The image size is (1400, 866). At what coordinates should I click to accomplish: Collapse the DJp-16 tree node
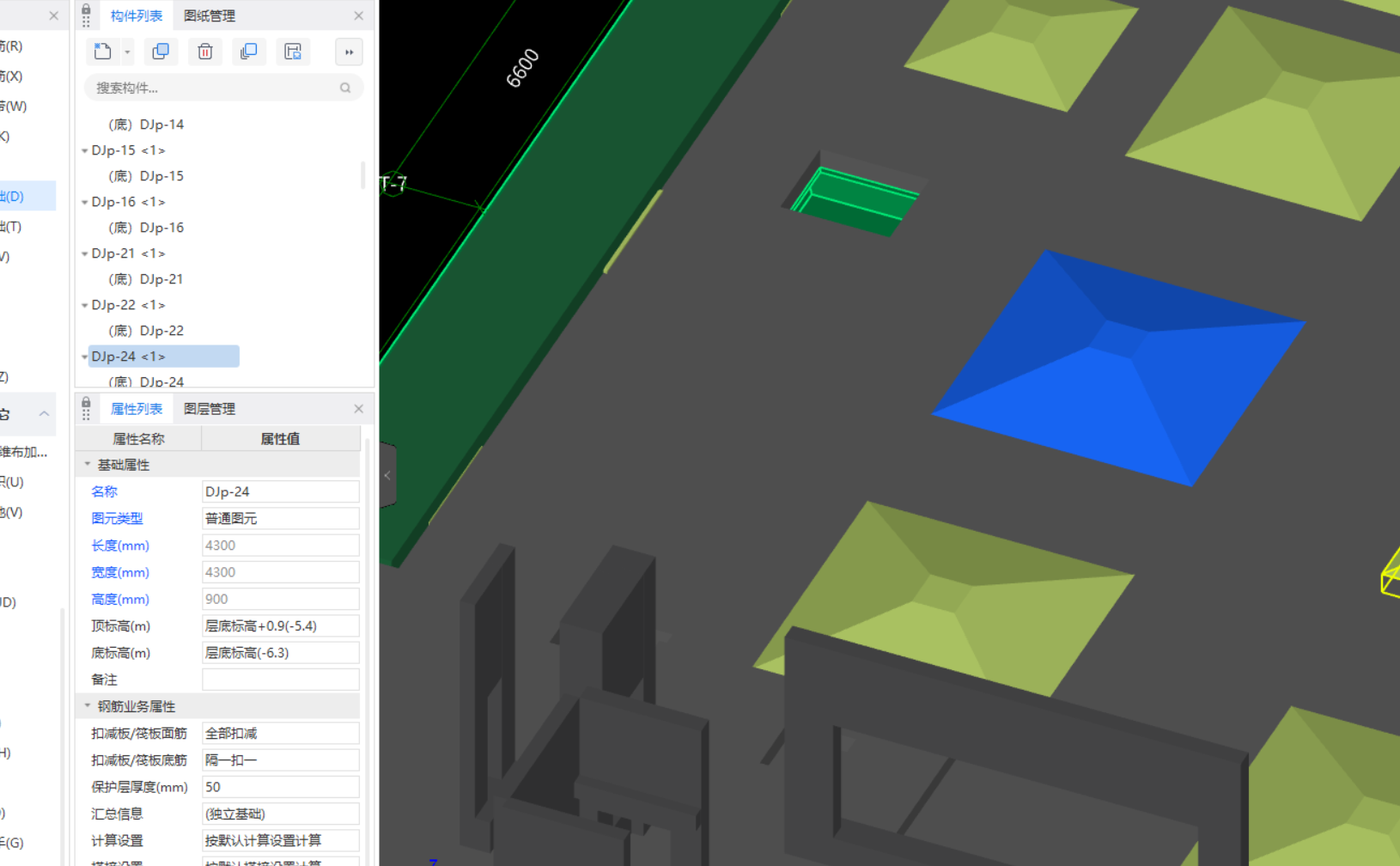click(85, 202)
